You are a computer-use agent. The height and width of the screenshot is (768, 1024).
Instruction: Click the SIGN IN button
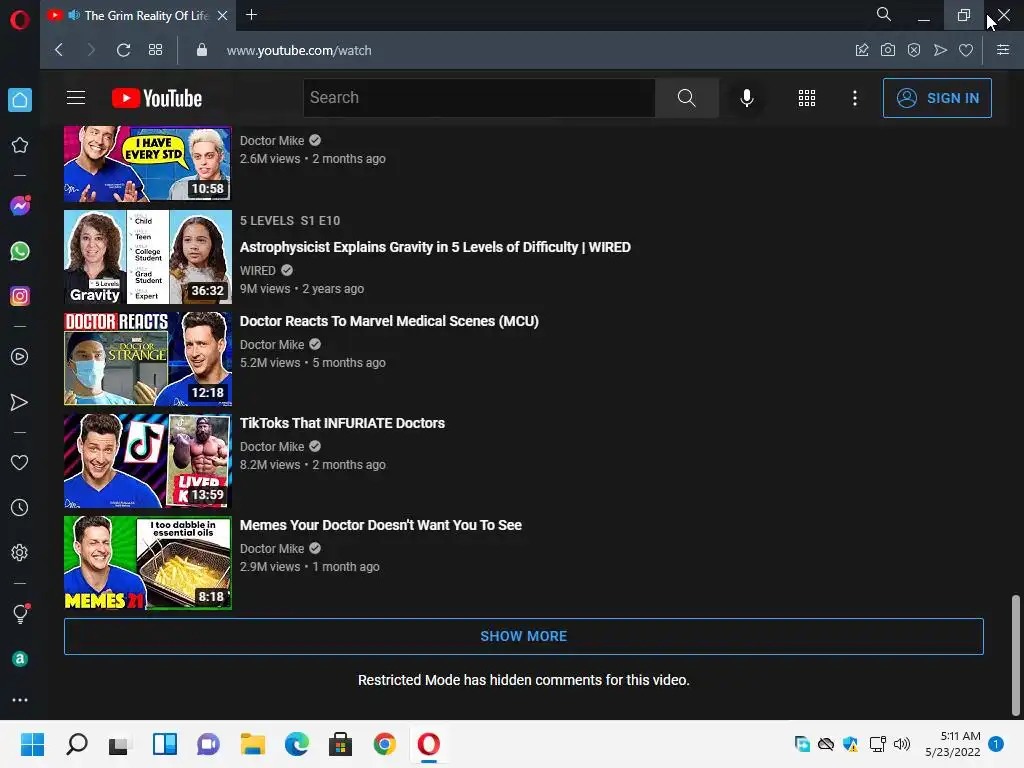[x=937, y=98]
